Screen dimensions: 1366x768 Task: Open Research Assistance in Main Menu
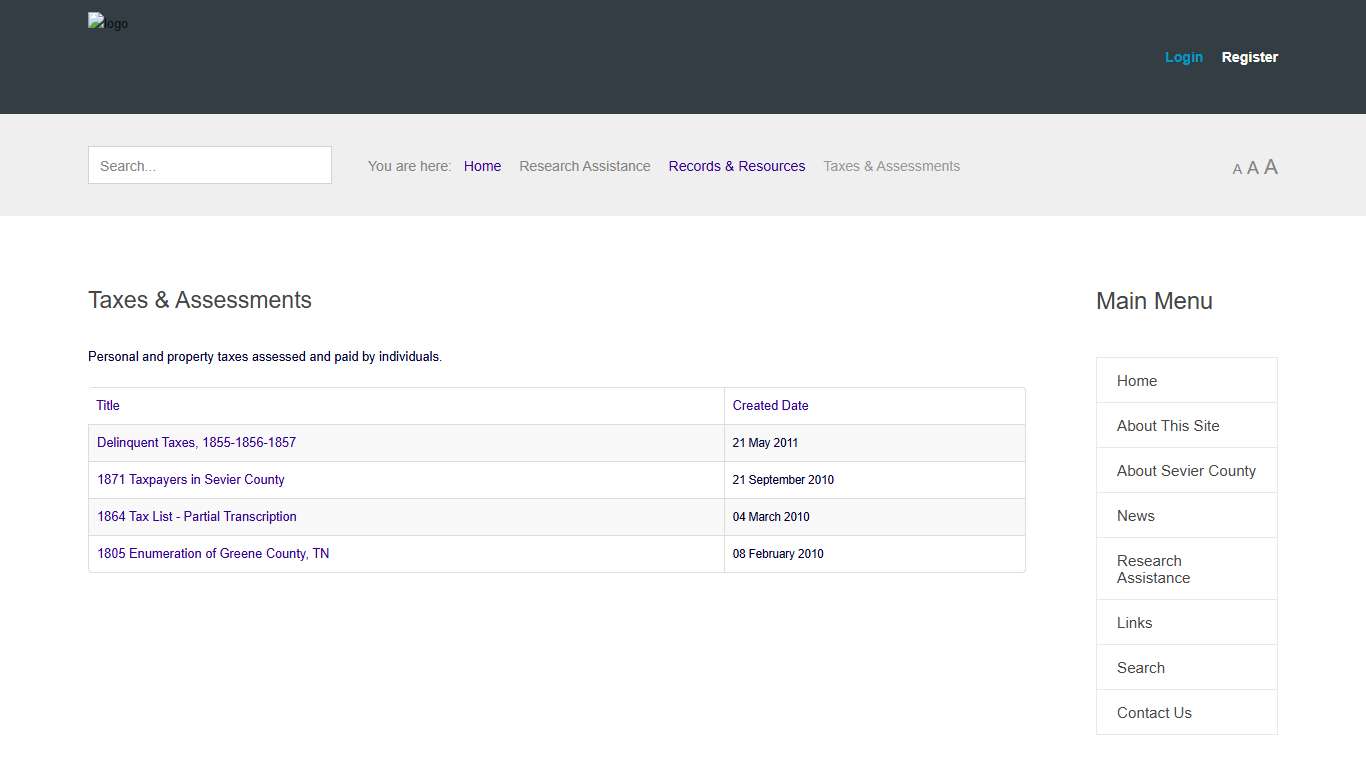[1153, 569]
